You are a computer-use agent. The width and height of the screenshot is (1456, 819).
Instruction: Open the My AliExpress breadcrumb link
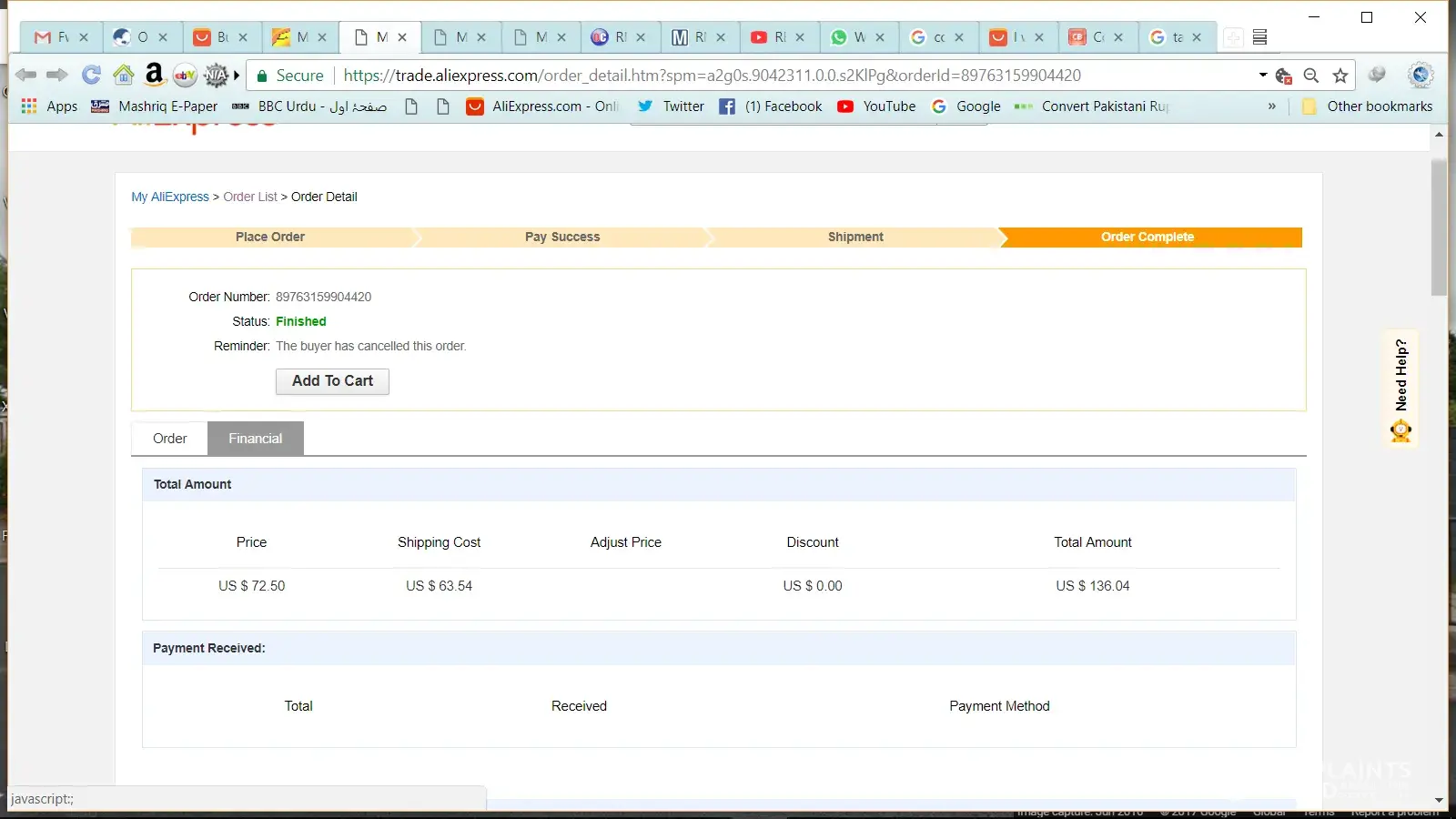[x=170, y=197]
